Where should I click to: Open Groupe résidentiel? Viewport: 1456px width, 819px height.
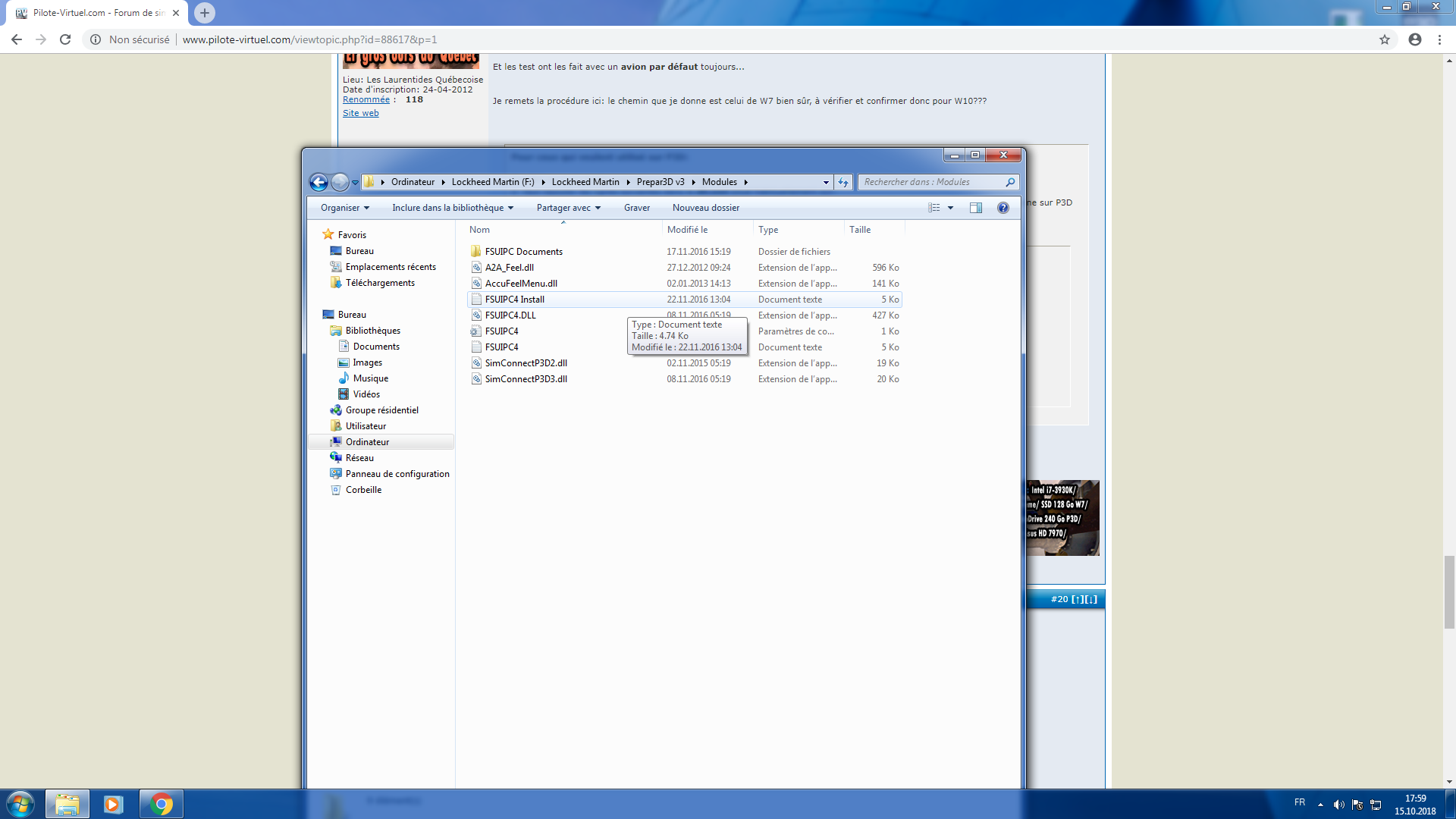click(x=381, y=410)
